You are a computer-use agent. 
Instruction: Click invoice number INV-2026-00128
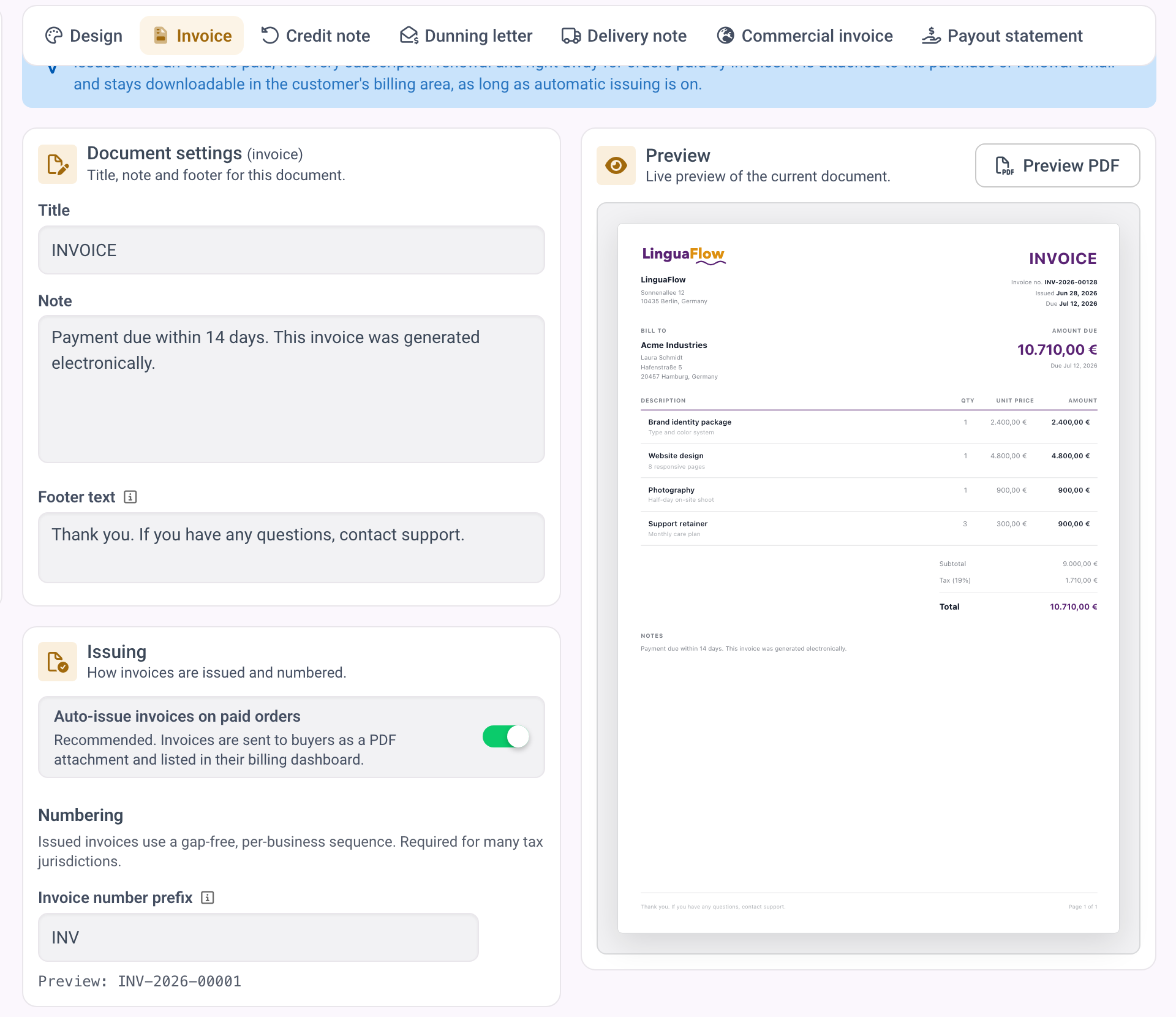[x=1071, y=282]
